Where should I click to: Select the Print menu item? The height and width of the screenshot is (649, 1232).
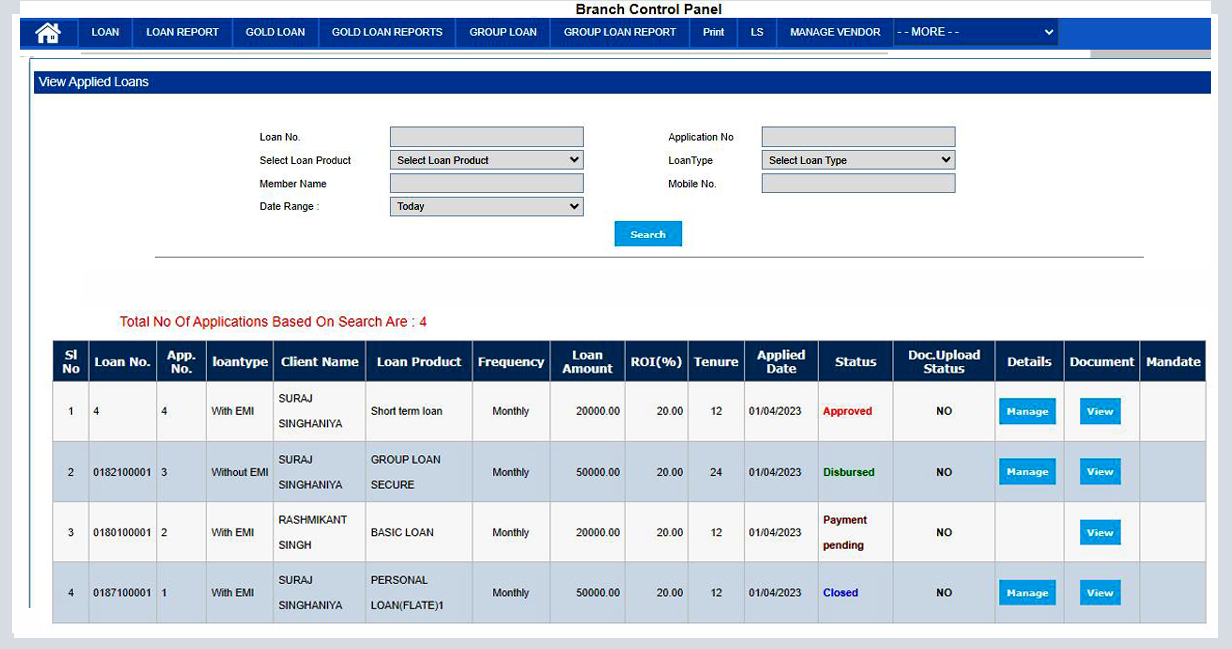(712, 31)
